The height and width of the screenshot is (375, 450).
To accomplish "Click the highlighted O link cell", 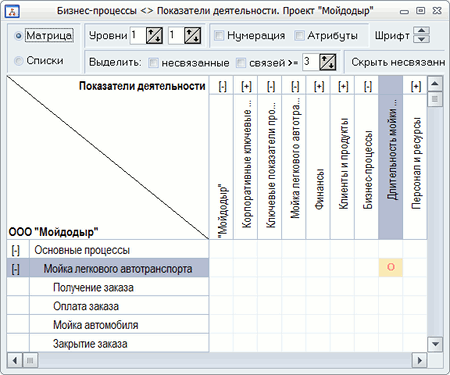I will coord(391,267).
